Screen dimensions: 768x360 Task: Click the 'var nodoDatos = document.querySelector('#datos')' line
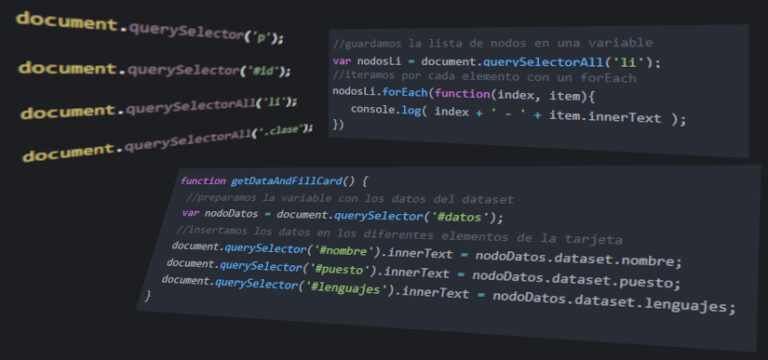click(x=342, y=216)
